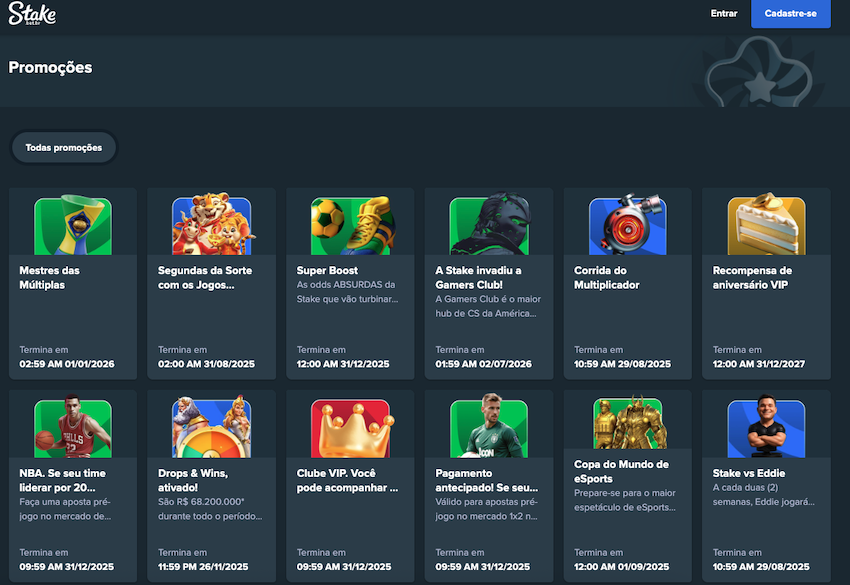The width and height of the screenshot is (850, 585).
Task: Click the Super Boost title
Action: [x=327, y=271]
